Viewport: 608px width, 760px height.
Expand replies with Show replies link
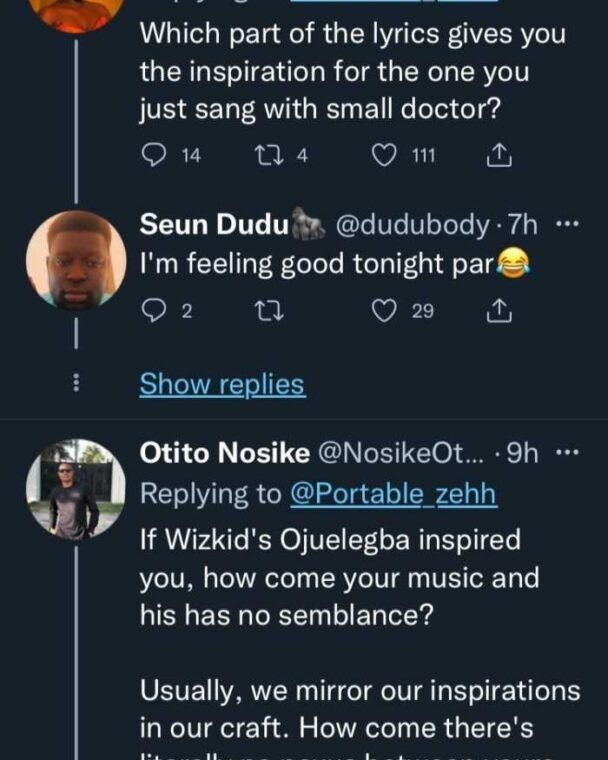pos(222,384)
